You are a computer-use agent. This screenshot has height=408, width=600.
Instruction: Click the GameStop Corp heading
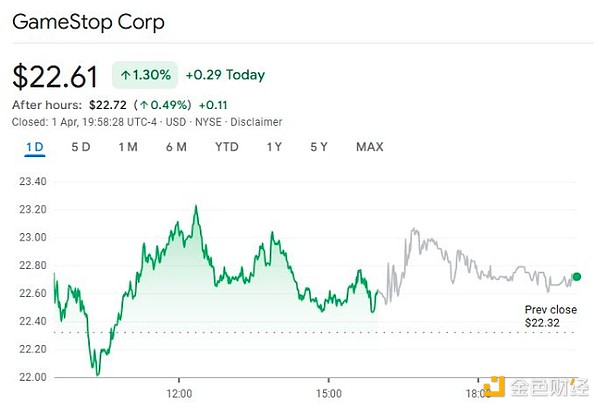(89, 21)
